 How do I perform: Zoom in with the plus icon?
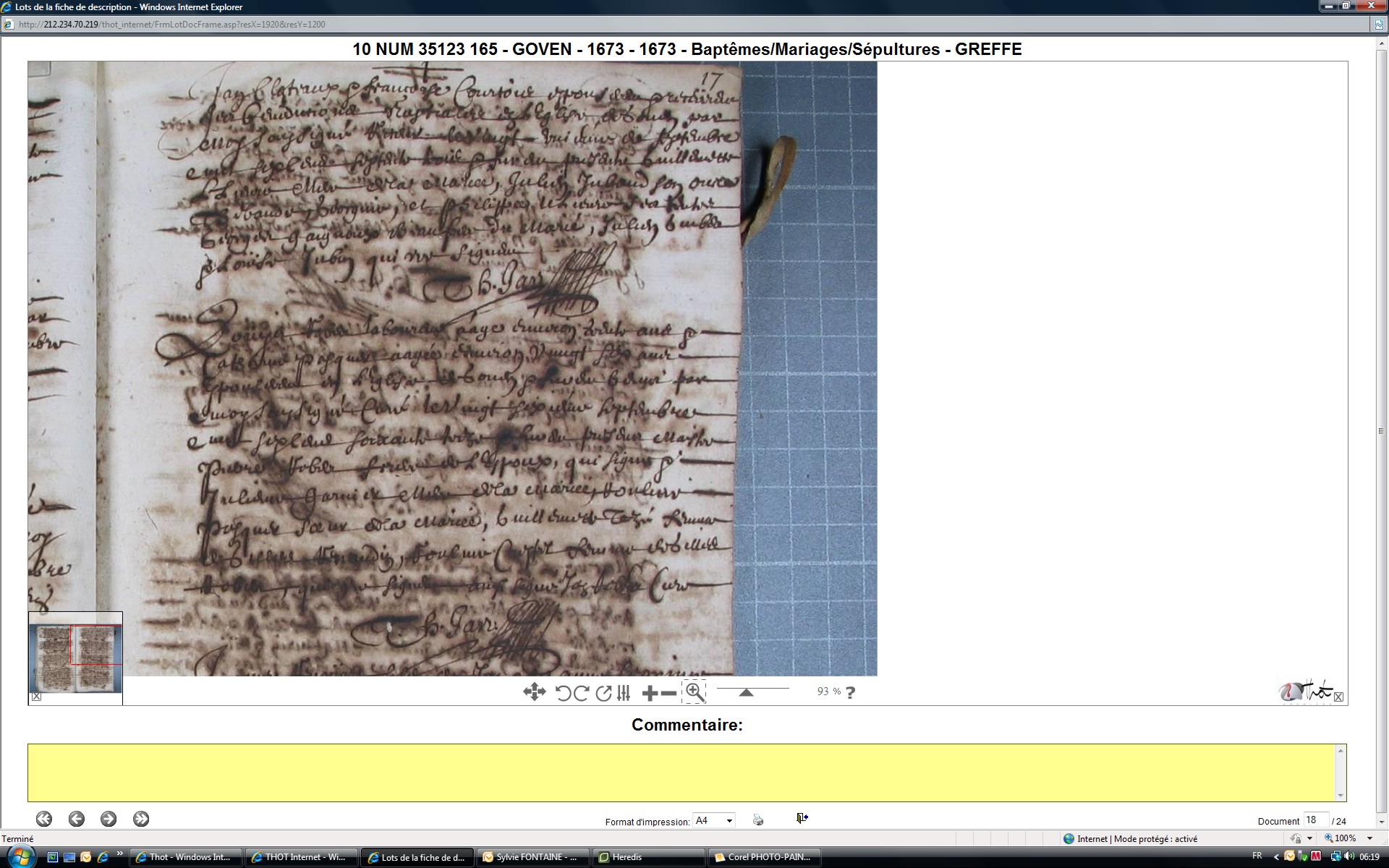(650, 693)
